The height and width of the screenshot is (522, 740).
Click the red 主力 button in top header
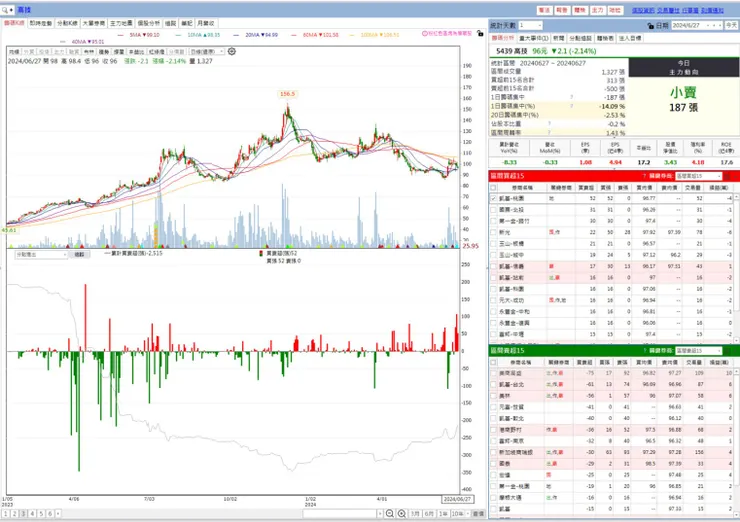(597, 10)
